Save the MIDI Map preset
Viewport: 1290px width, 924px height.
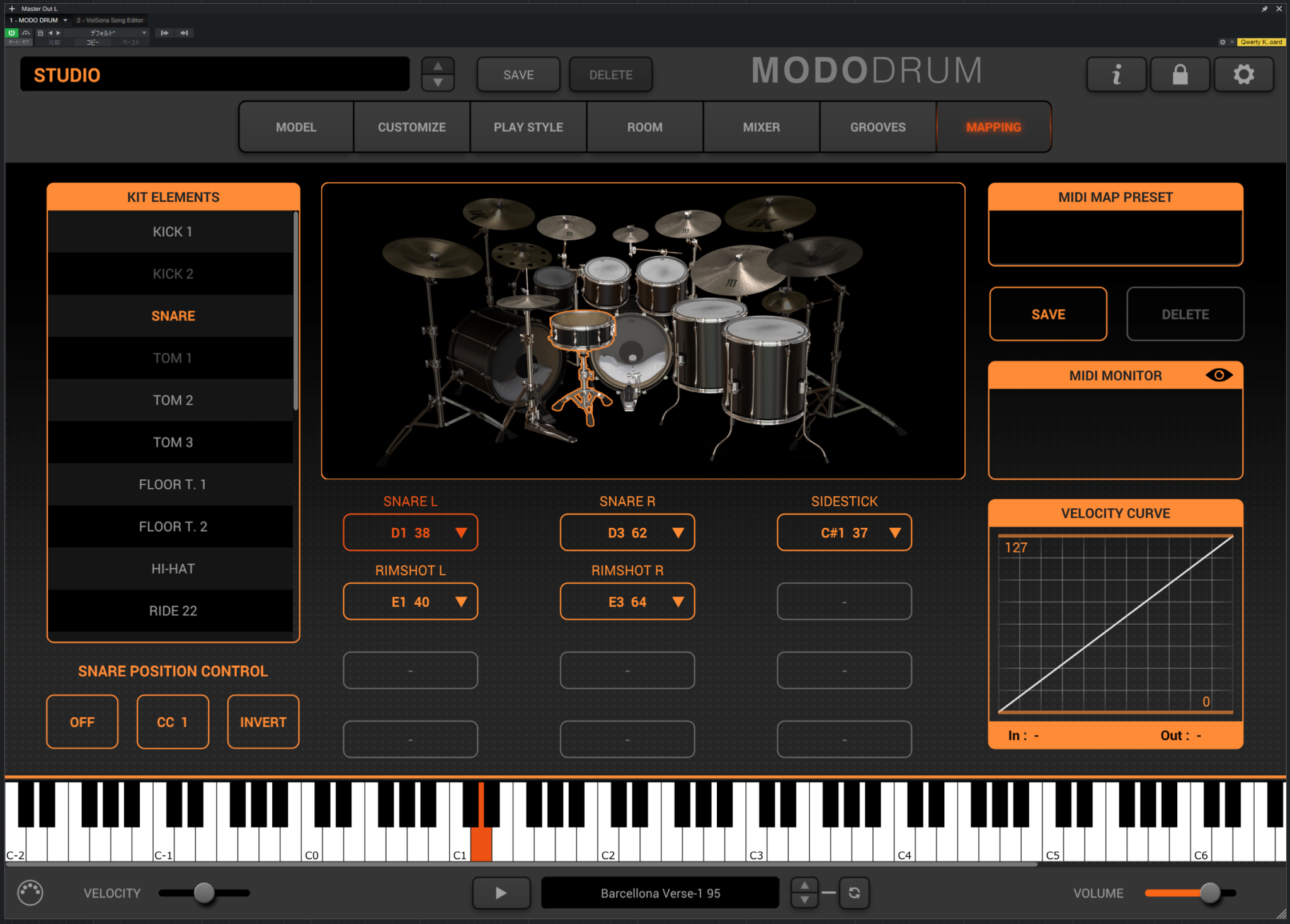pos(1047,314)
